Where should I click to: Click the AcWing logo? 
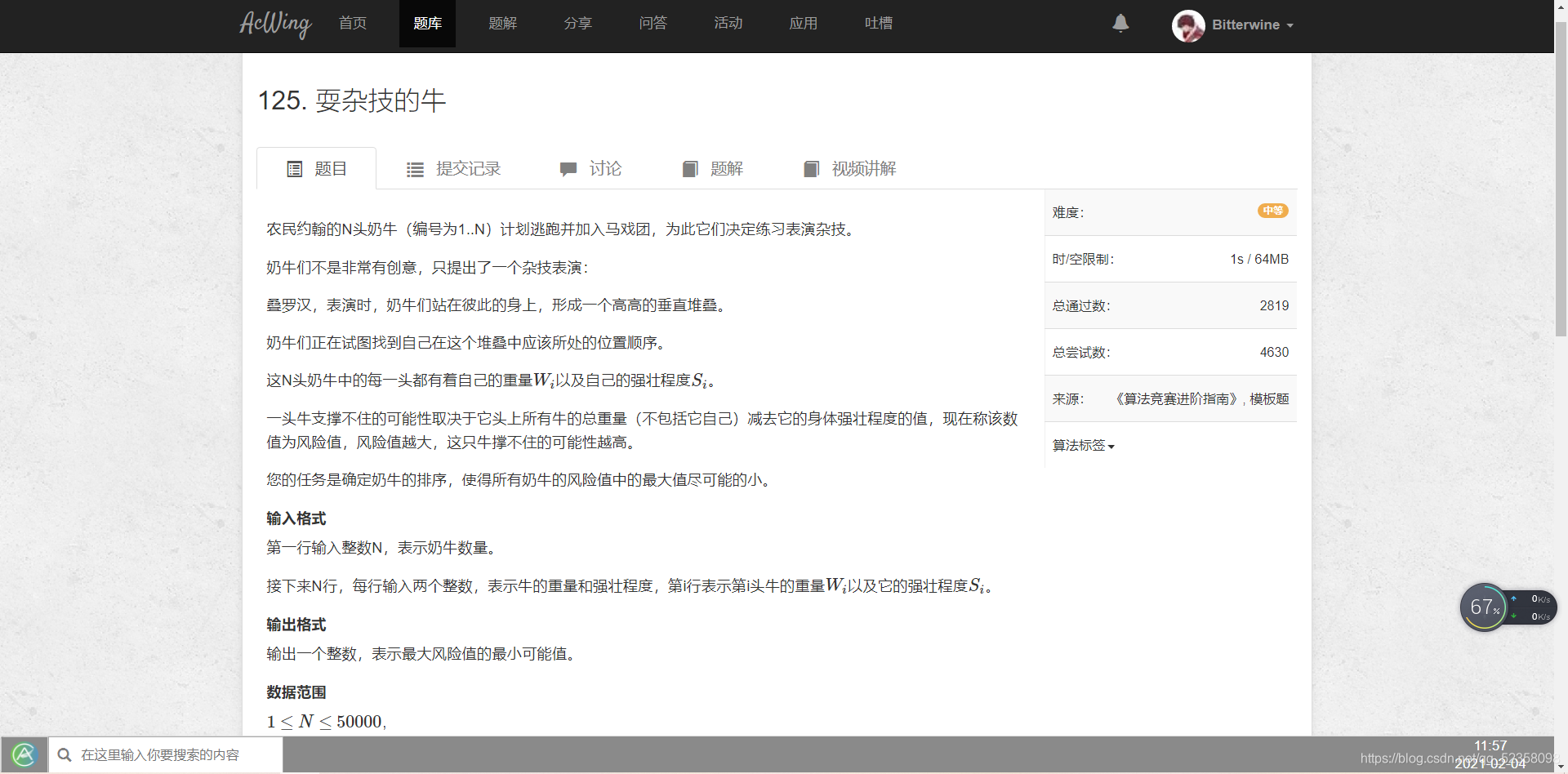275,24
